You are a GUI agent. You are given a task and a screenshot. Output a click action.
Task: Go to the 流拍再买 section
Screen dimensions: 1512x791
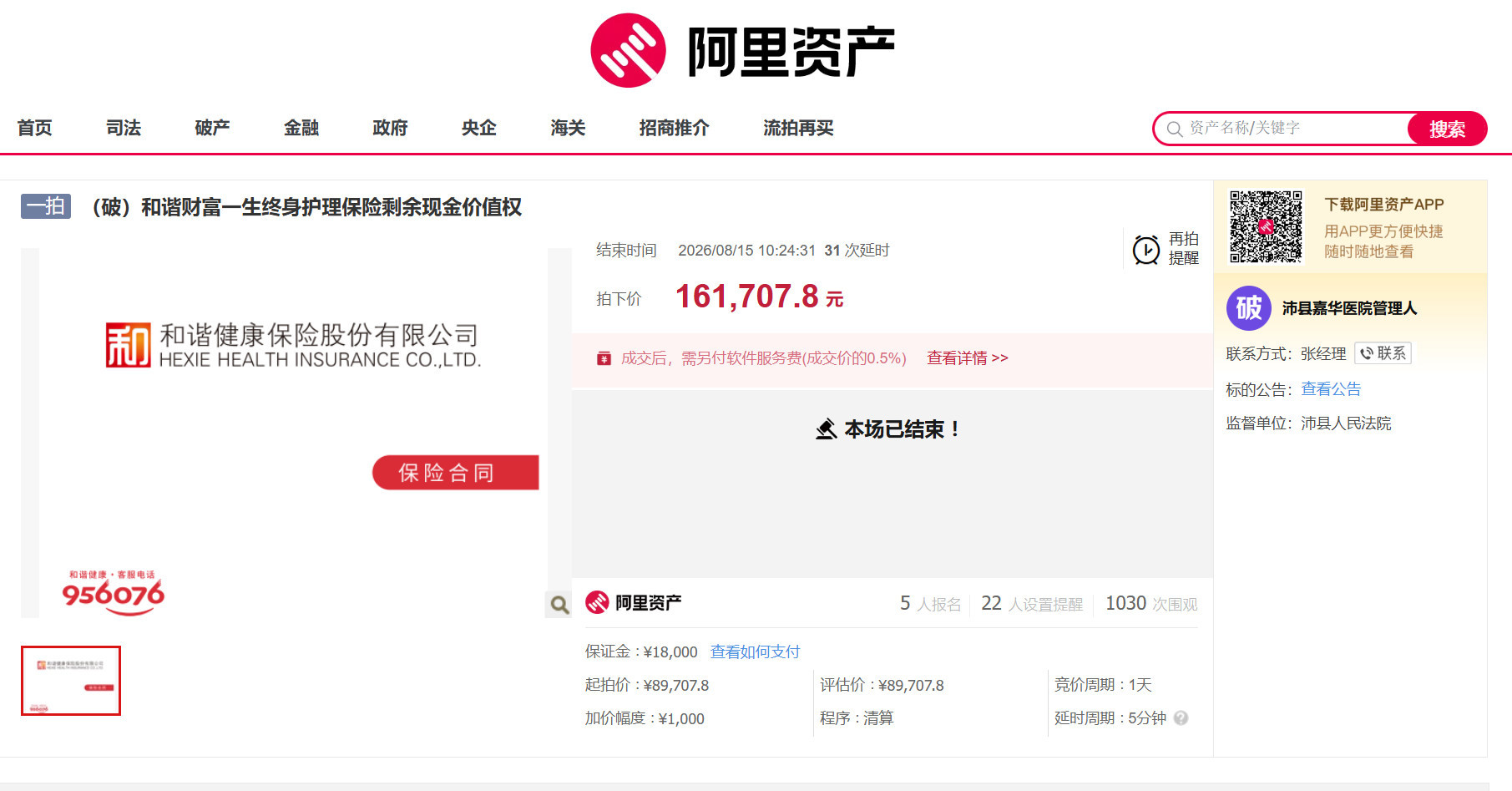click(x=798, y=128)
